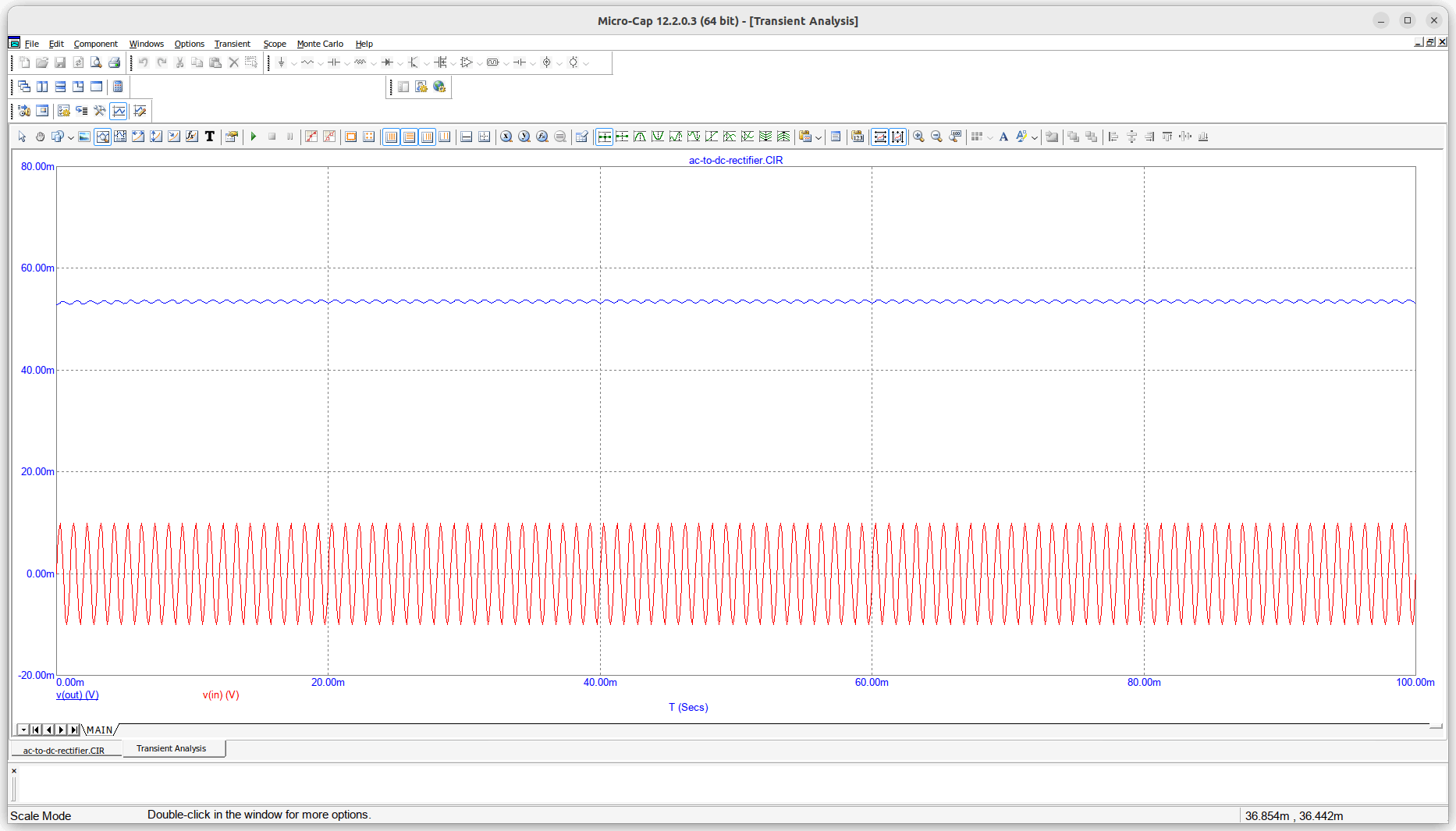The height and width of the screenshot is (831, 1456).
Task: Toggle the horizontal grid lines button
Action: [409, 137]
